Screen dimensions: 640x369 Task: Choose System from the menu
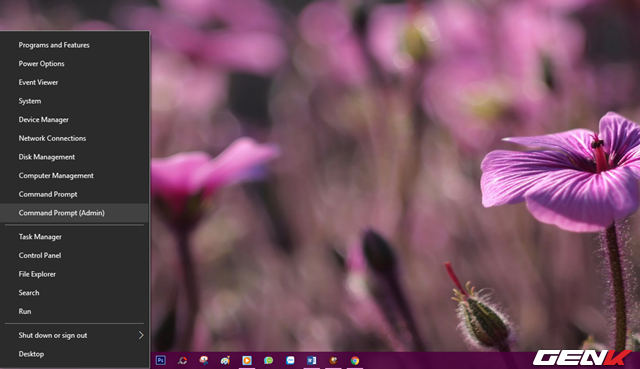(x=74, y=101)
